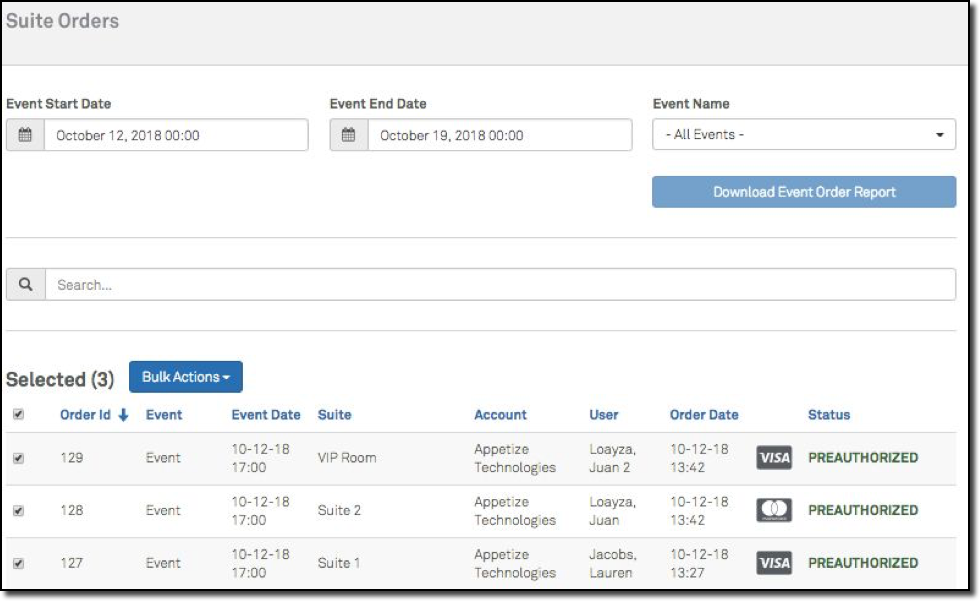Screen dimensions: 980x601
Task: Sort orders by Suite column header
Action: (x=335, y=415)
